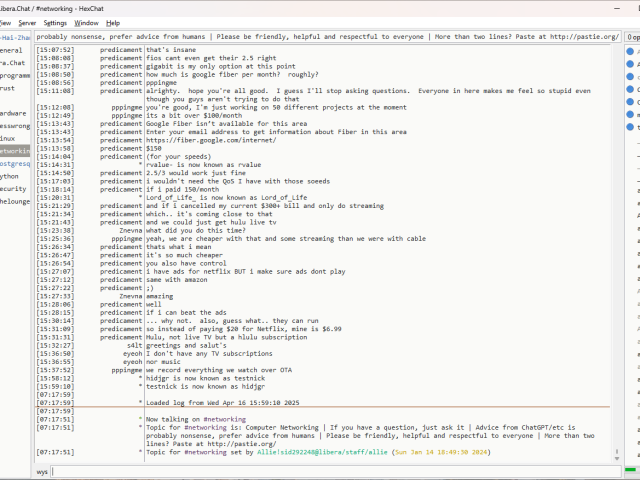
Task: Click the wys nickname button
Action: click(x=43, y=470)
